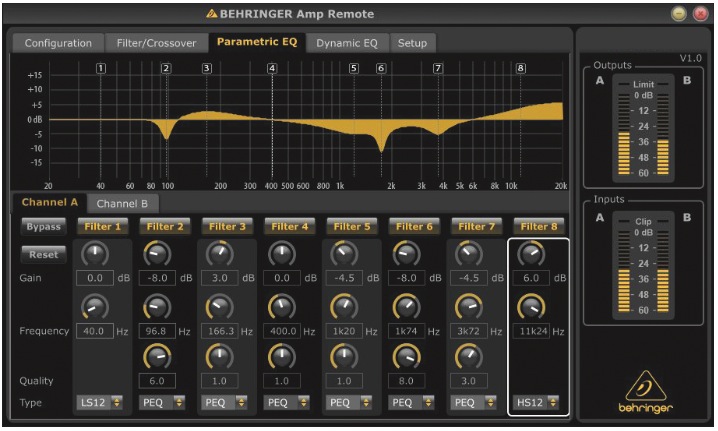The width and height of the screenshot is (718, 431).
Task: Click the Filter 6 quality knob
Action: (407, 356)
